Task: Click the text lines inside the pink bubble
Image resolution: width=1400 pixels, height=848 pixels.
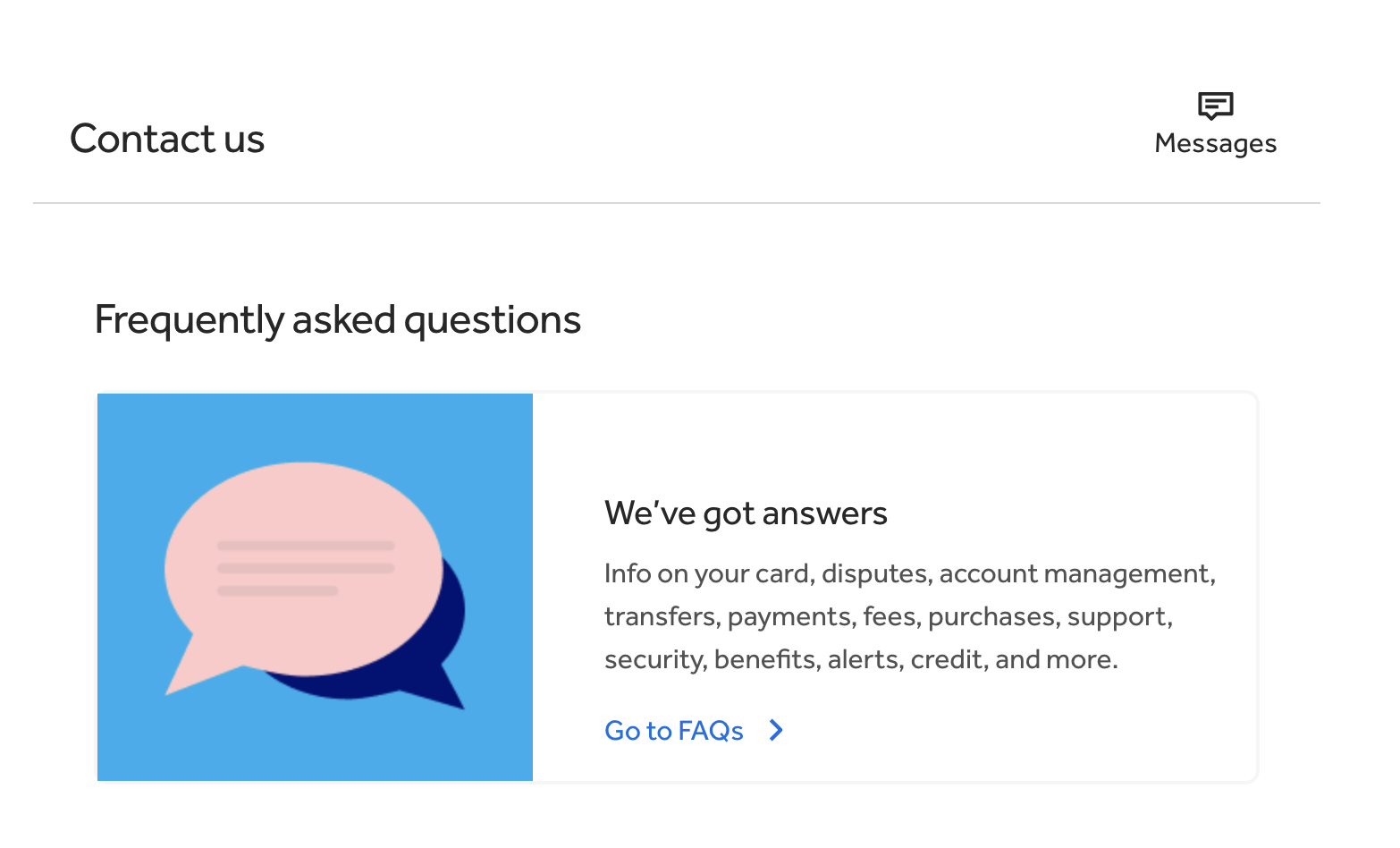Action: pos(306,568)
